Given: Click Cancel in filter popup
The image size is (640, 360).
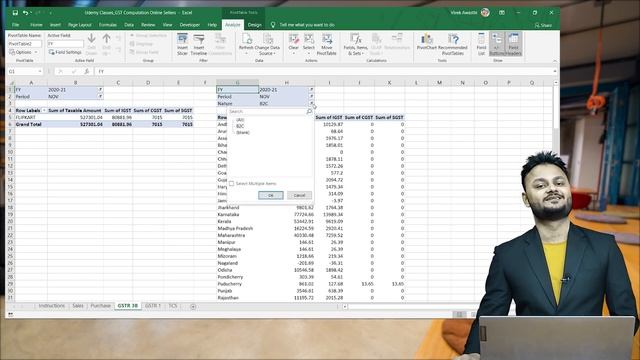Looking at the screenshot, I should 299,196.
